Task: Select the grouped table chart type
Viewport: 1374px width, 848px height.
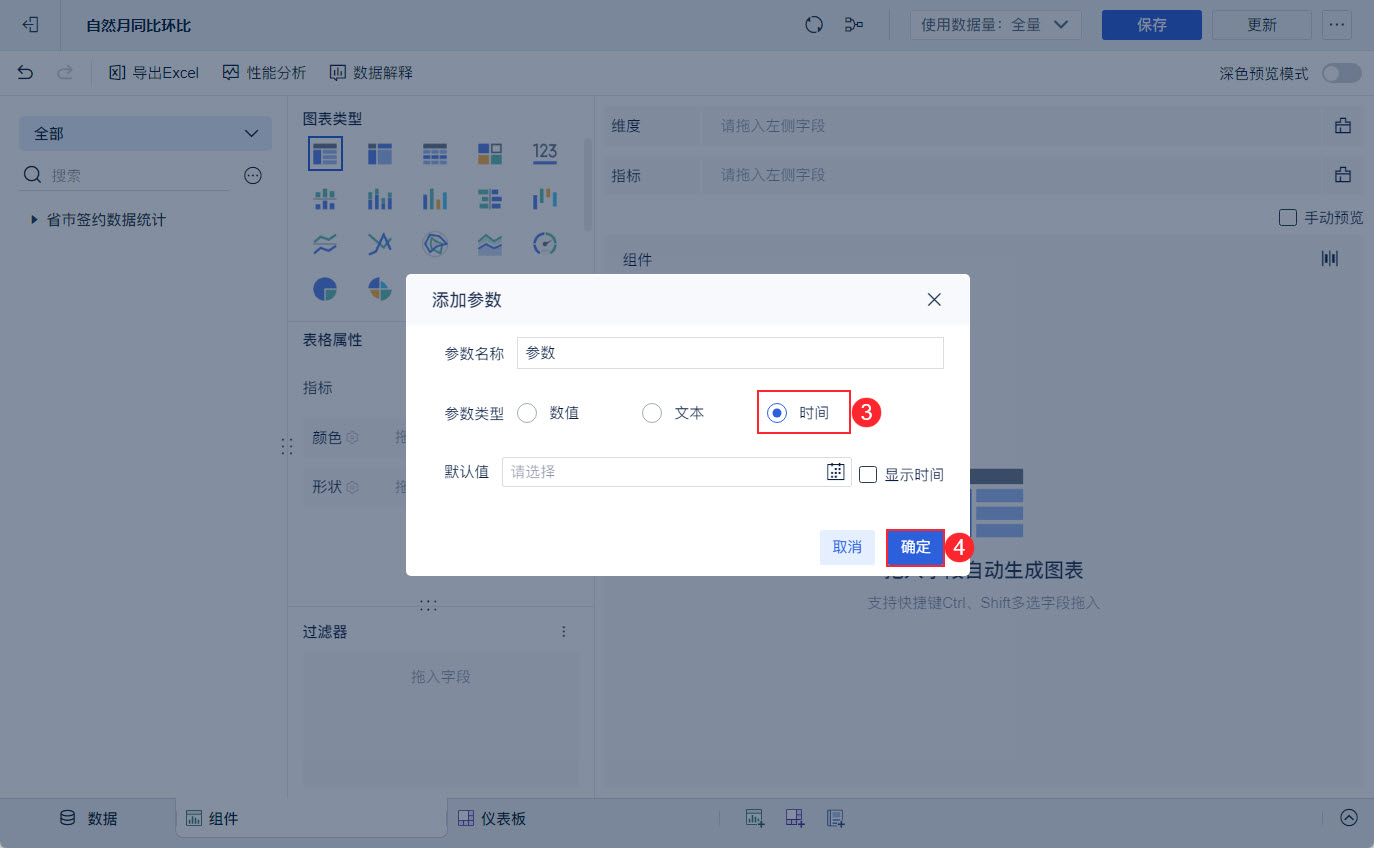Action: point(325,153)
